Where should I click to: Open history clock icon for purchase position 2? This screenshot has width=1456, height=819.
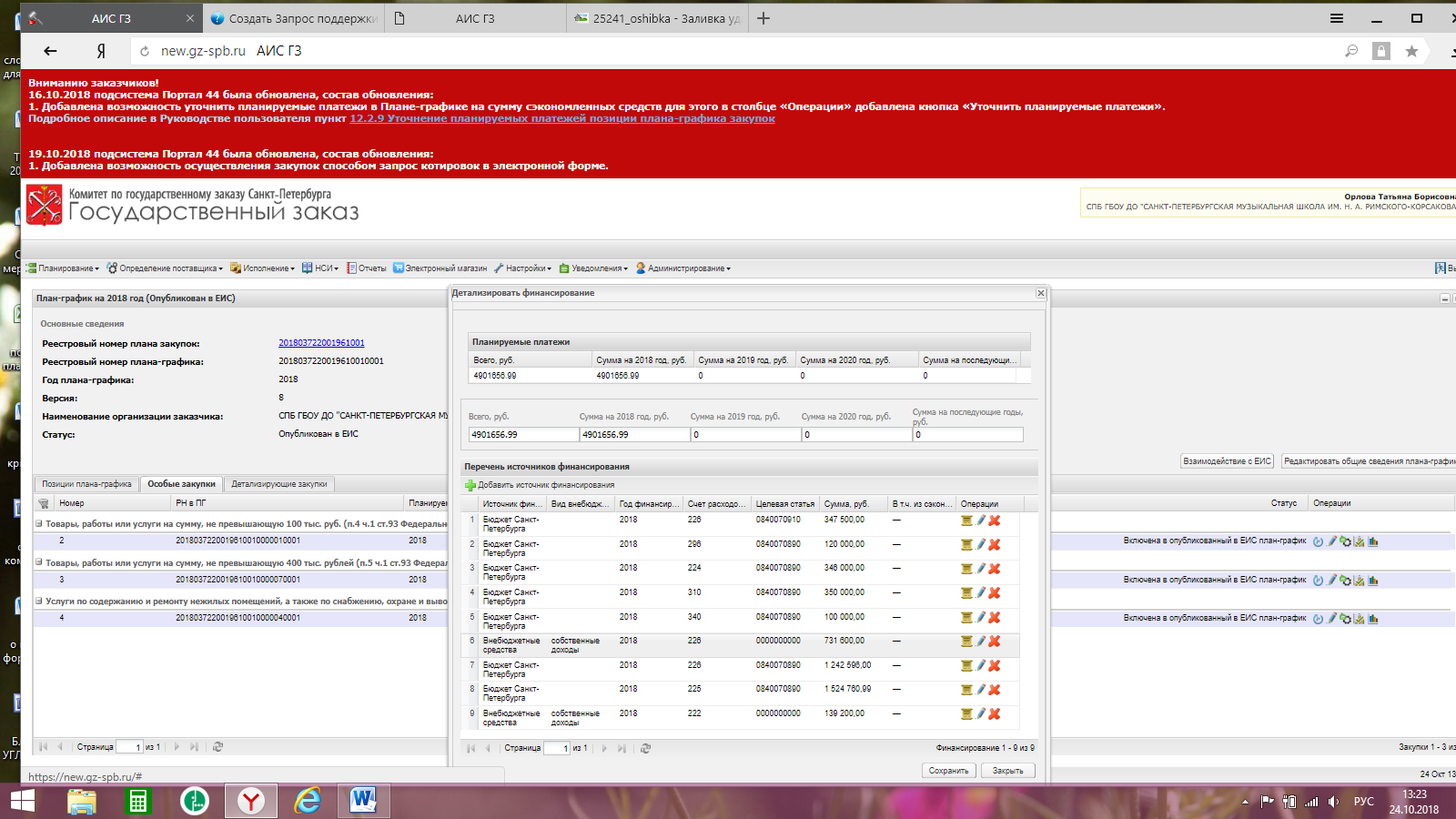[1318, 541]
